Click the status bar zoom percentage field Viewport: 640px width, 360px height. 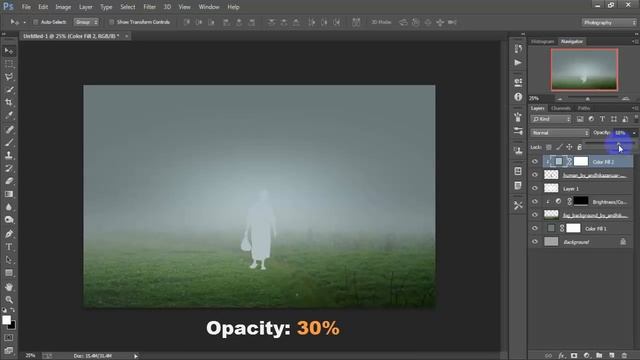point(30,356)
